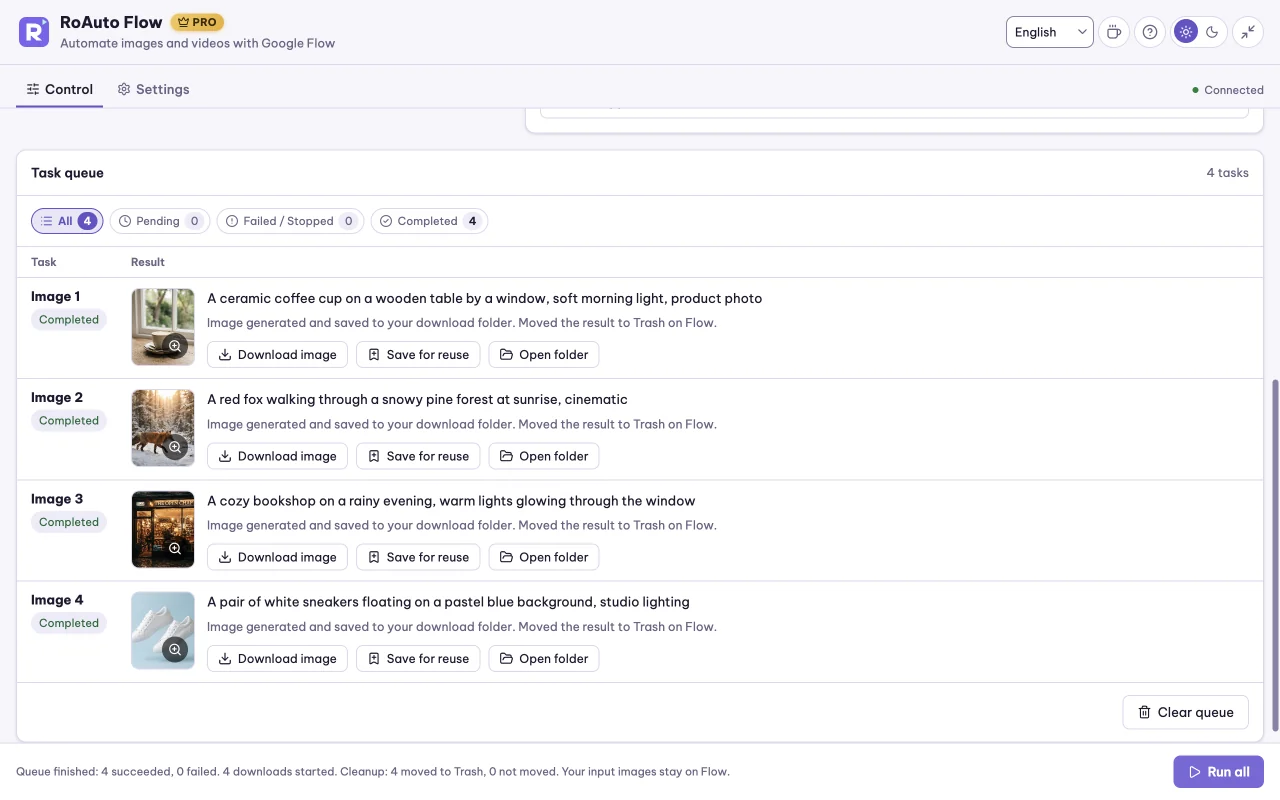
Task: Switch to light theme sun icon
Action: pos(1186,32)
